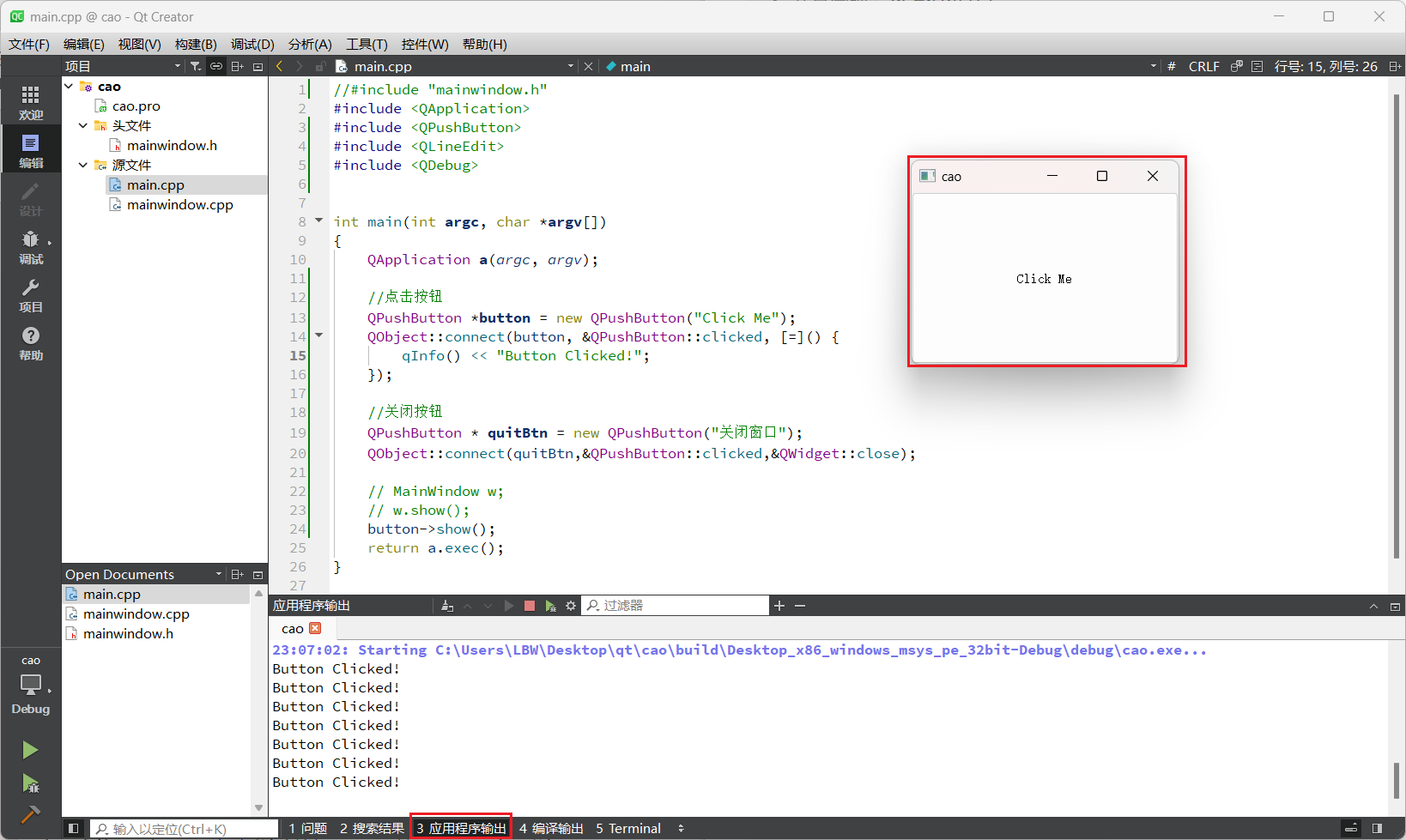The height and width of the screenshot is (840, 1406).
Task: Click the Click Me button in cao window
Action: point(1044,279)
